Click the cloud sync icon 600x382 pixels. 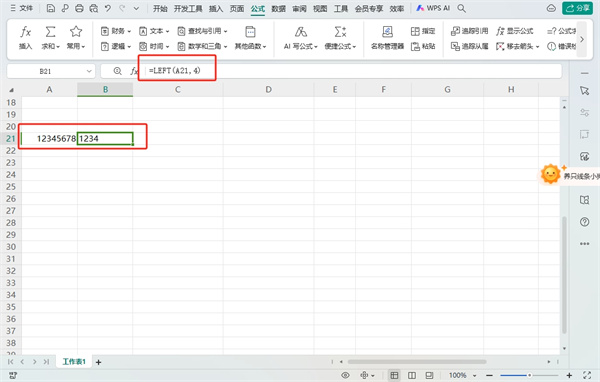click(x=551, y=8)
